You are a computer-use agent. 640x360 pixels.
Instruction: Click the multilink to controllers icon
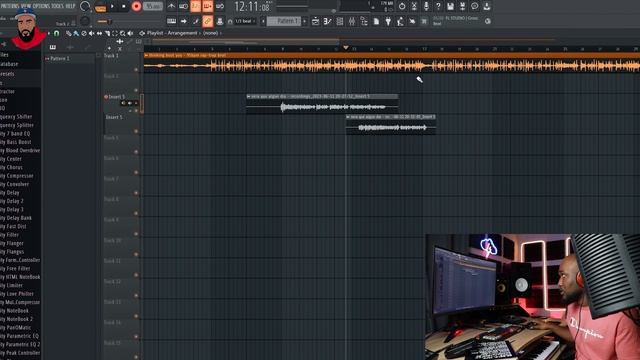(220, 21)
